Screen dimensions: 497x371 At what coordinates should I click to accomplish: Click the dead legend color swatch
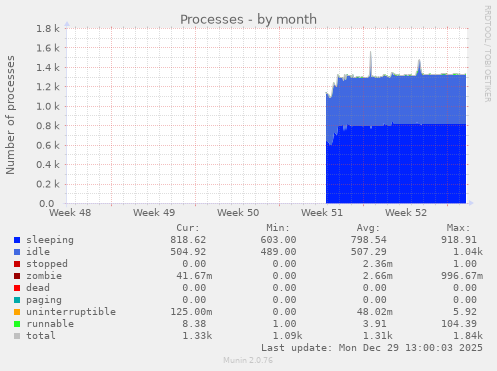pyautogui.click(x=17, y=288)
